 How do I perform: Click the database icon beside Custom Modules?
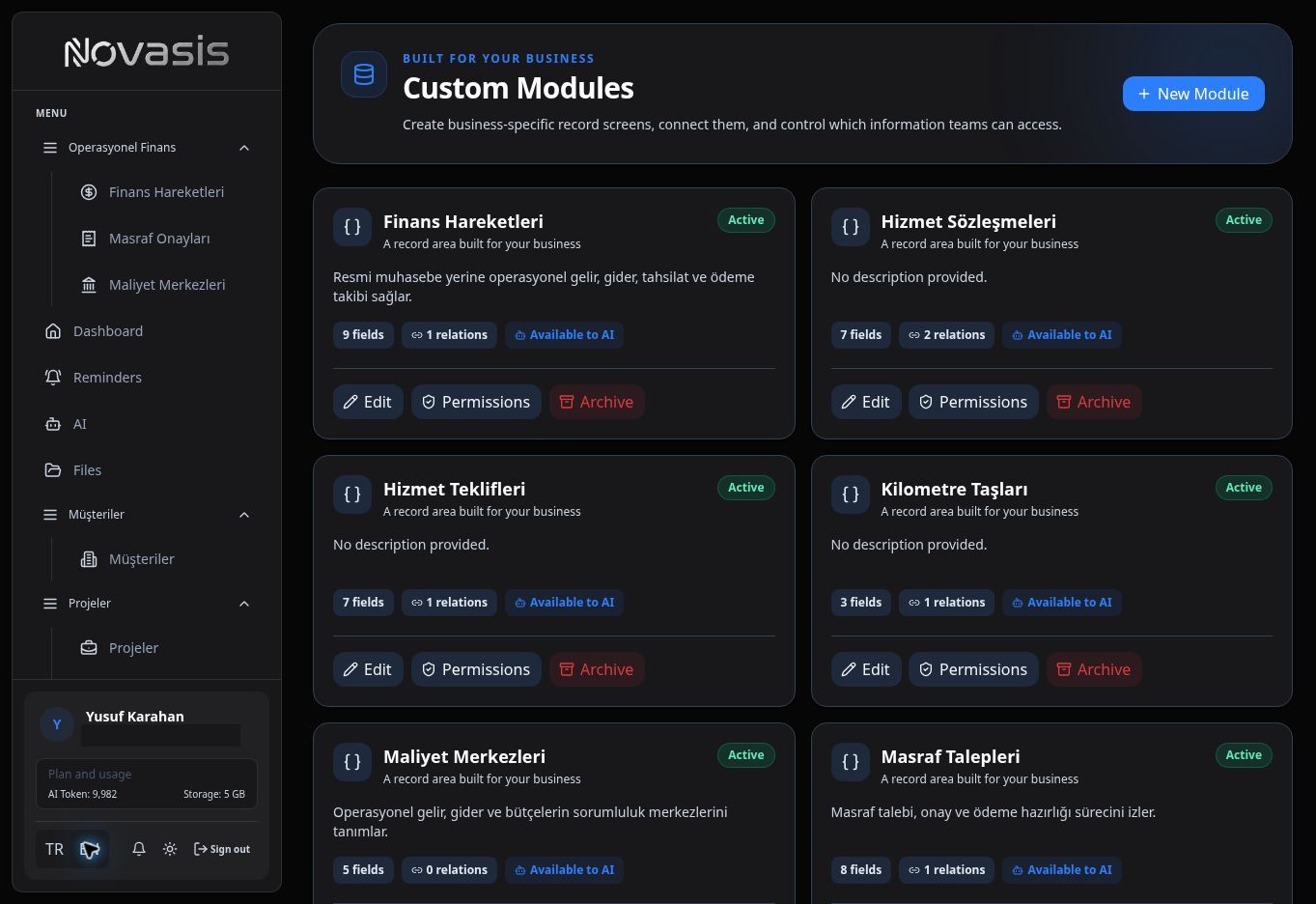364,74
